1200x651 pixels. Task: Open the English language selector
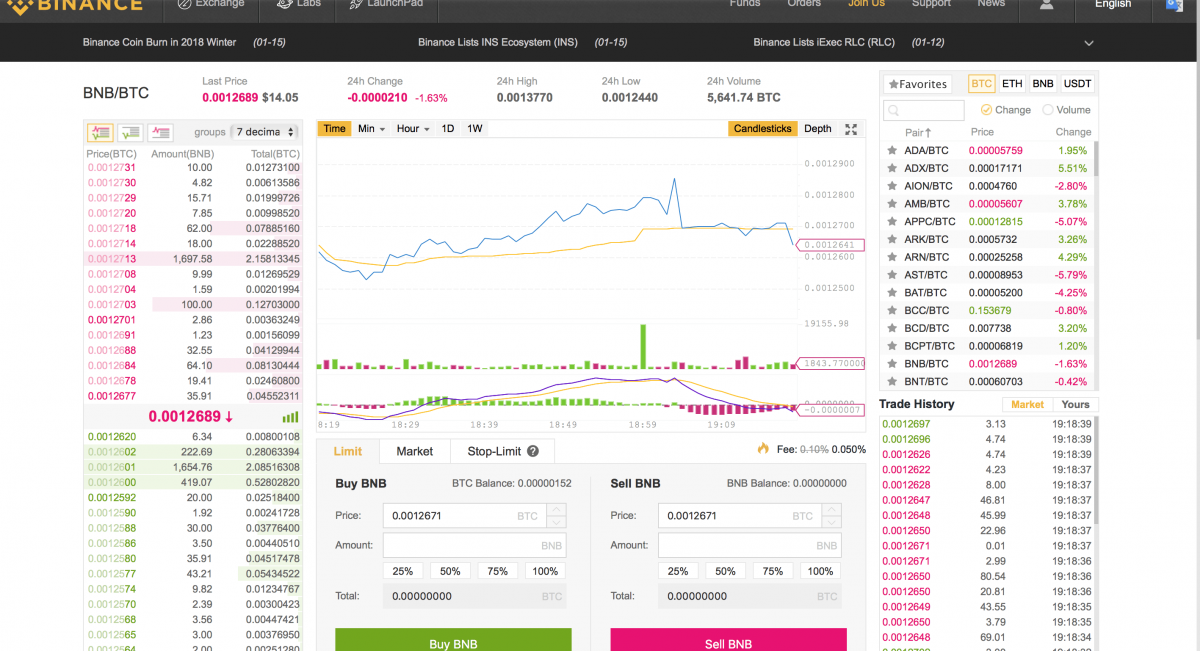1113,4
